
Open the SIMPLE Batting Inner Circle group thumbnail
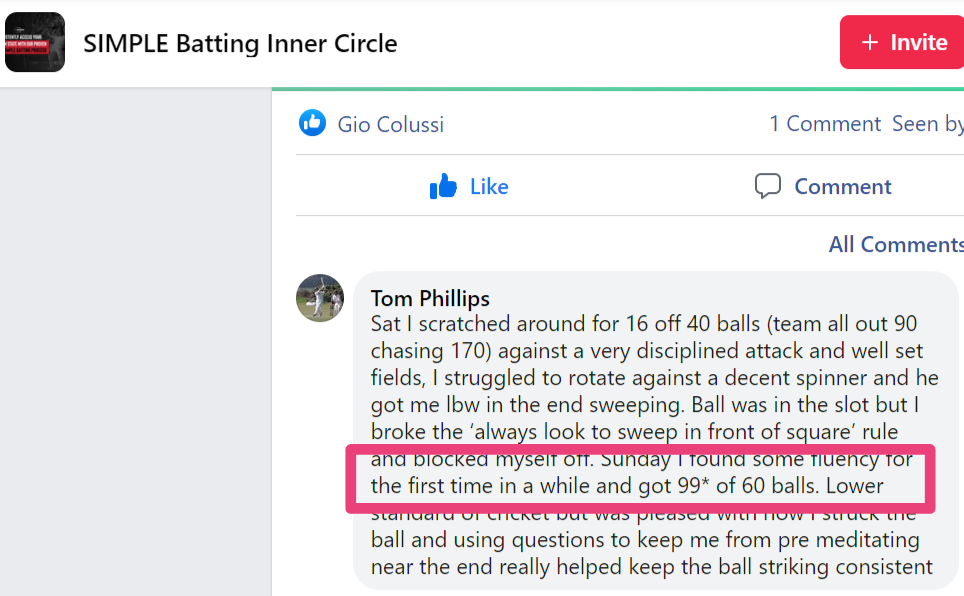(35, 42)
